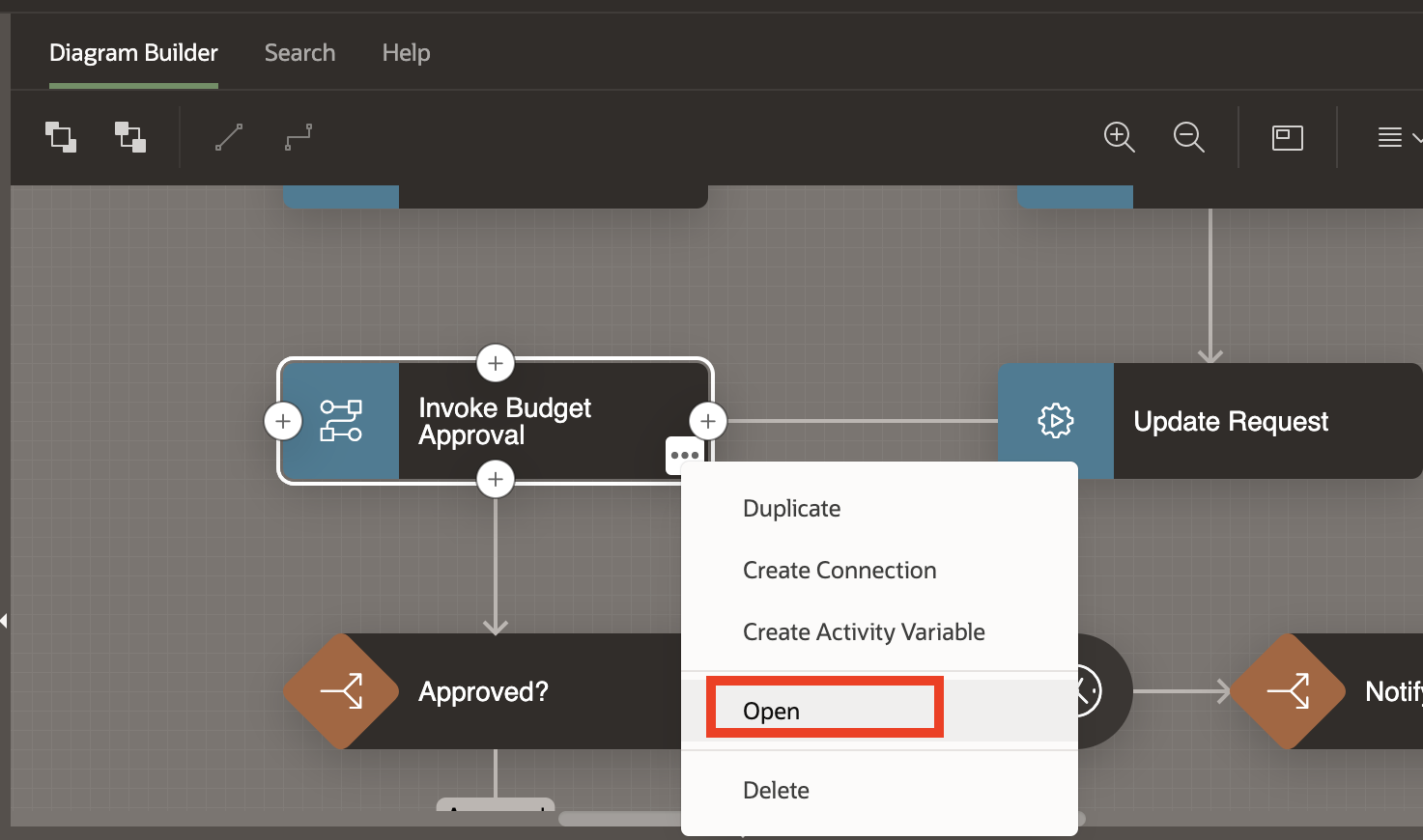The height and width of the screenshot is (840, 1423).
Task: Select the Approved? gateway node
Action: coord(483,691)
